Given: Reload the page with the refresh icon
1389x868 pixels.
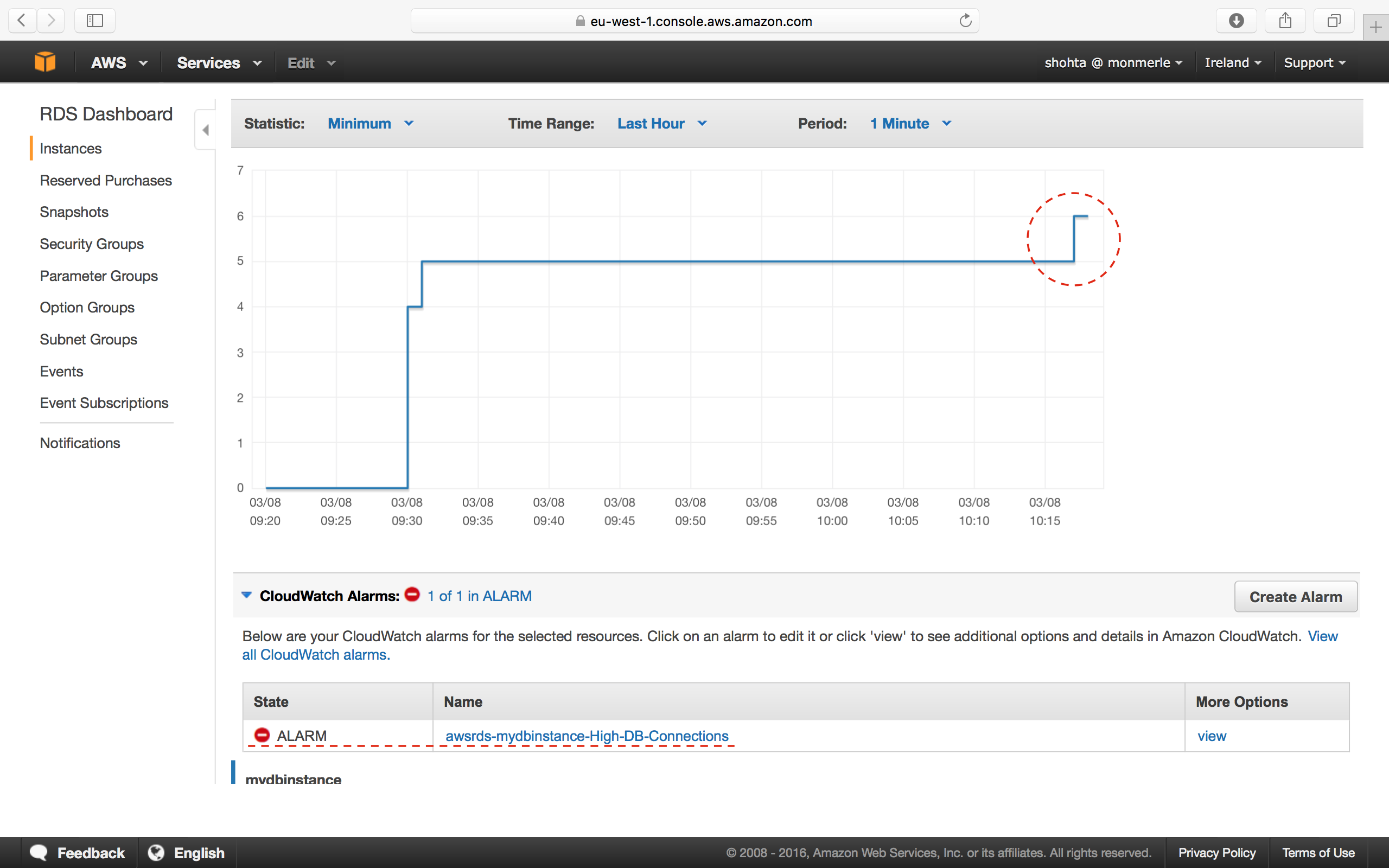Looking at the screenshot, I should pos(965,21).
